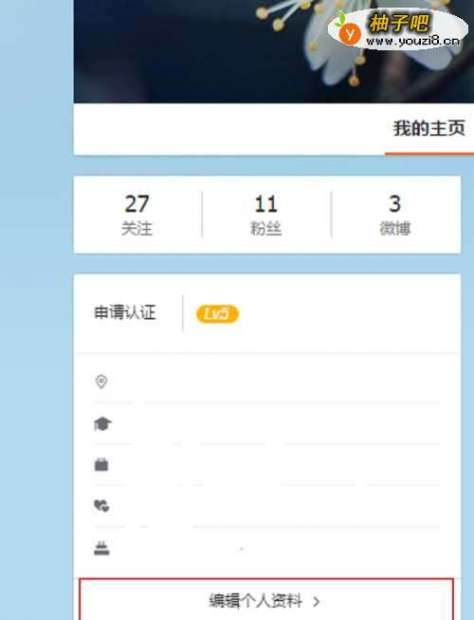Click the www.youzi8.cn watermark text
This screenshot has height=620, width=474.
click(x=413, y=41)
